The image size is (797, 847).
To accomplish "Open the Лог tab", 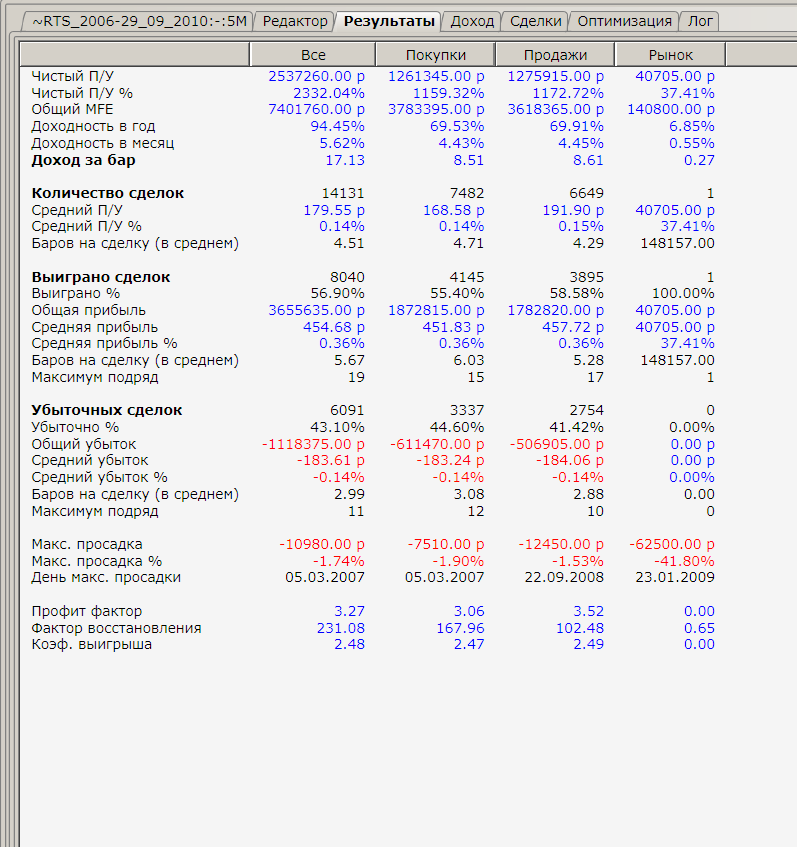I will (700, 21).
